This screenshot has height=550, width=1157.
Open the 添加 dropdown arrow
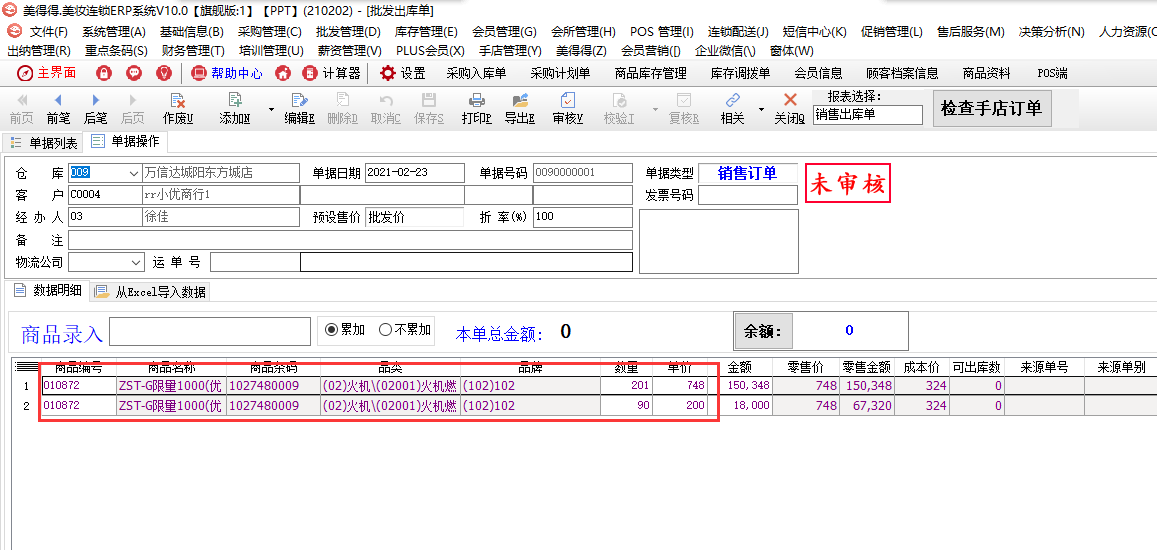pyautogui.click(x=271, y=109)
